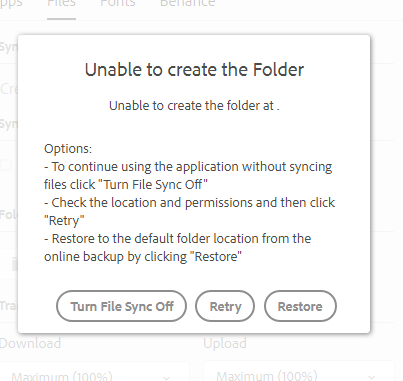This screenshot has height=381, width=403.
Task: Click the 'Options:' instruction text
Action: coord(68,149)
